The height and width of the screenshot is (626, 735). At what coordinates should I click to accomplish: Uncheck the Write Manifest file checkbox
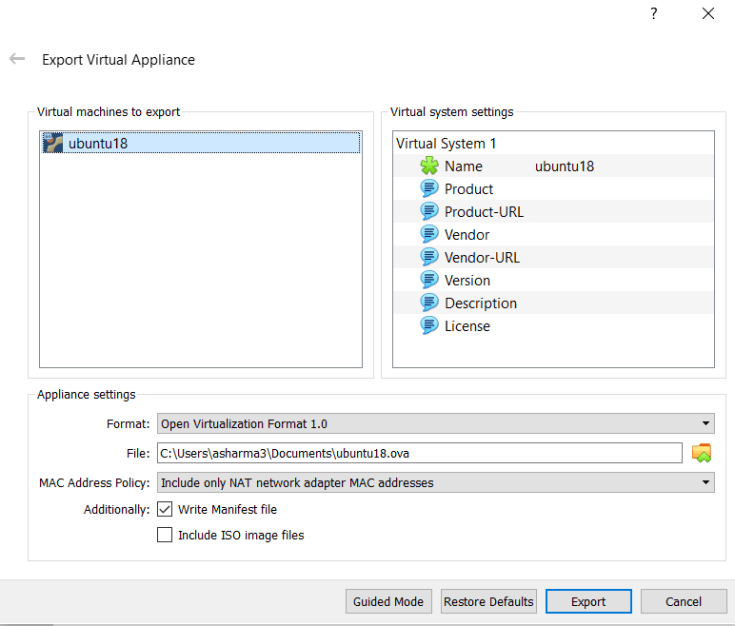[x=165, y=510]
